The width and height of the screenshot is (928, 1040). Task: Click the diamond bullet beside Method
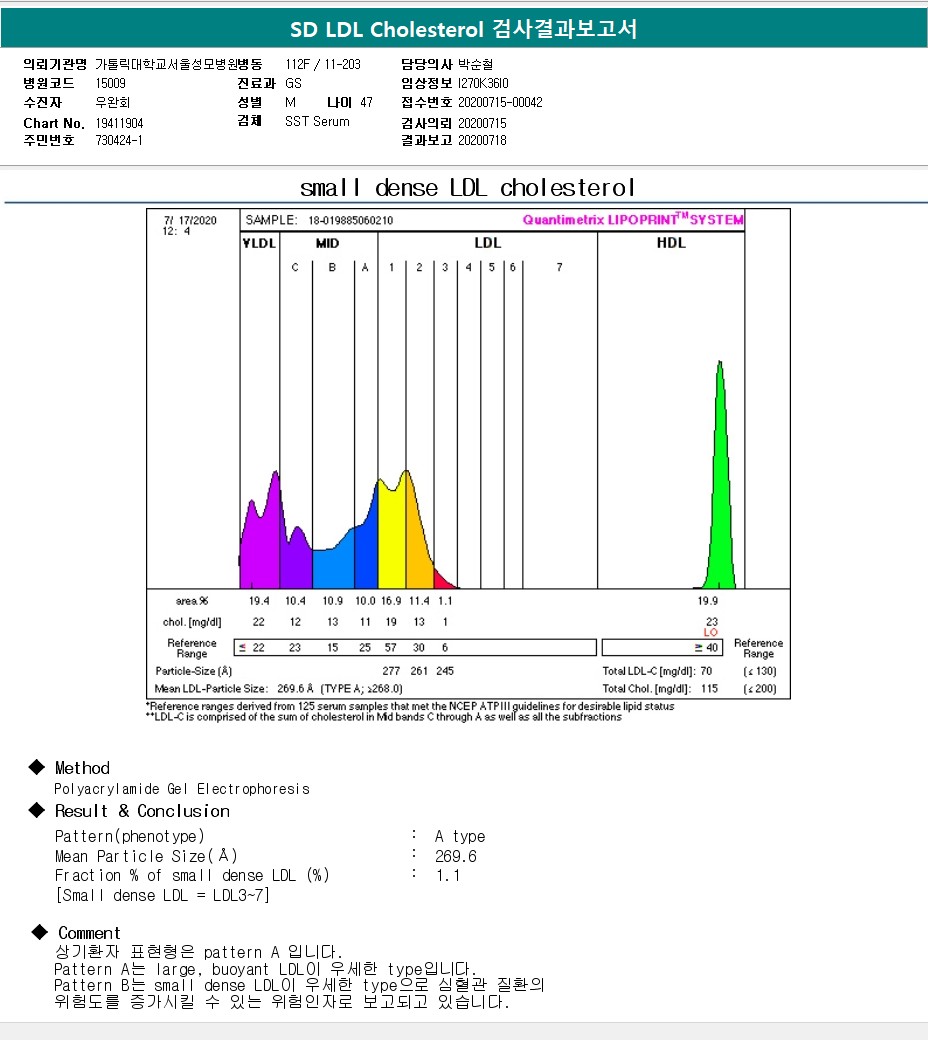[x=37, y=767]
